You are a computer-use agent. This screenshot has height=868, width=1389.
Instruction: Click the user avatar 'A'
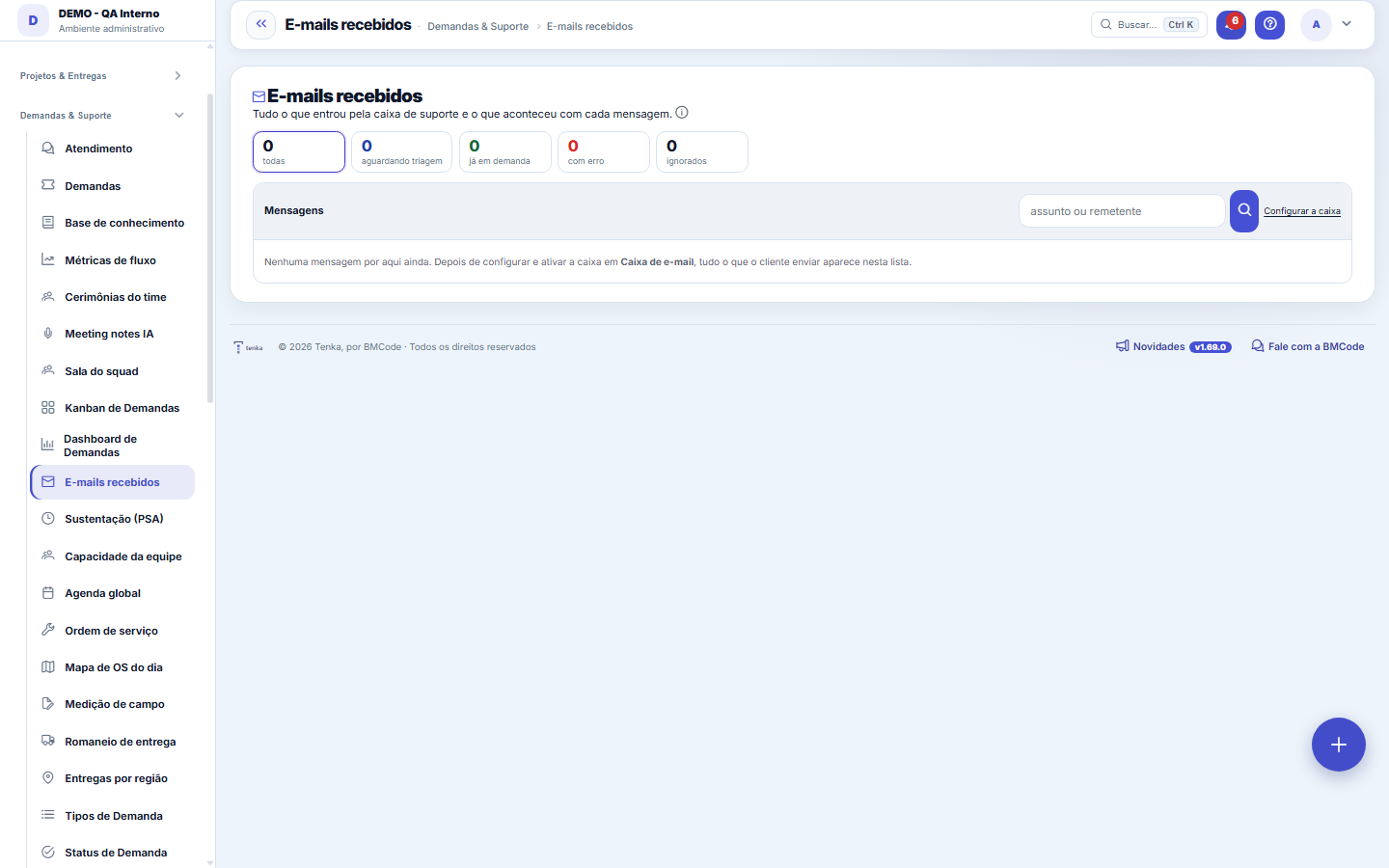coord(1316,24)
